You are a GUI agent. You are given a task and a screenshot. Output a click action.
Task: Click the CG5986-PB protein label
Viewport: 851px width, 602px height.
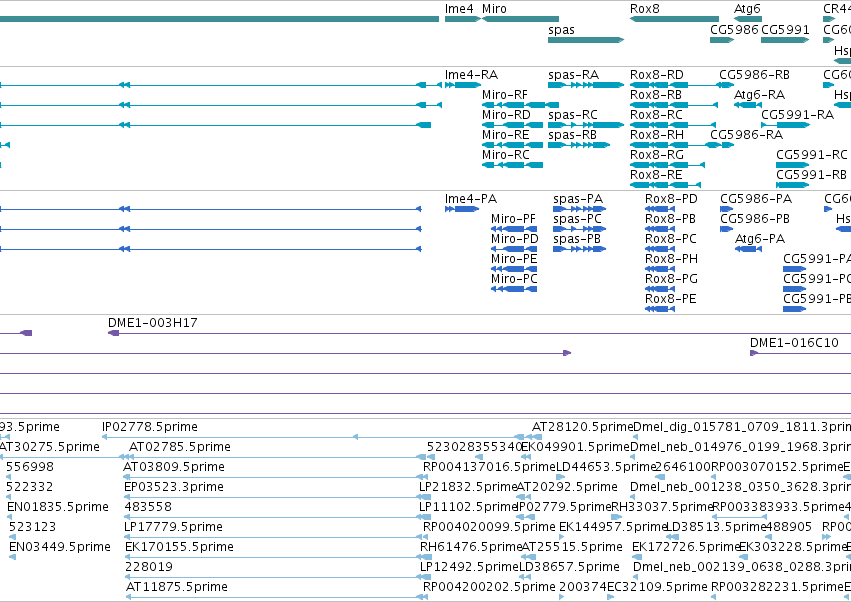[755, 219]
